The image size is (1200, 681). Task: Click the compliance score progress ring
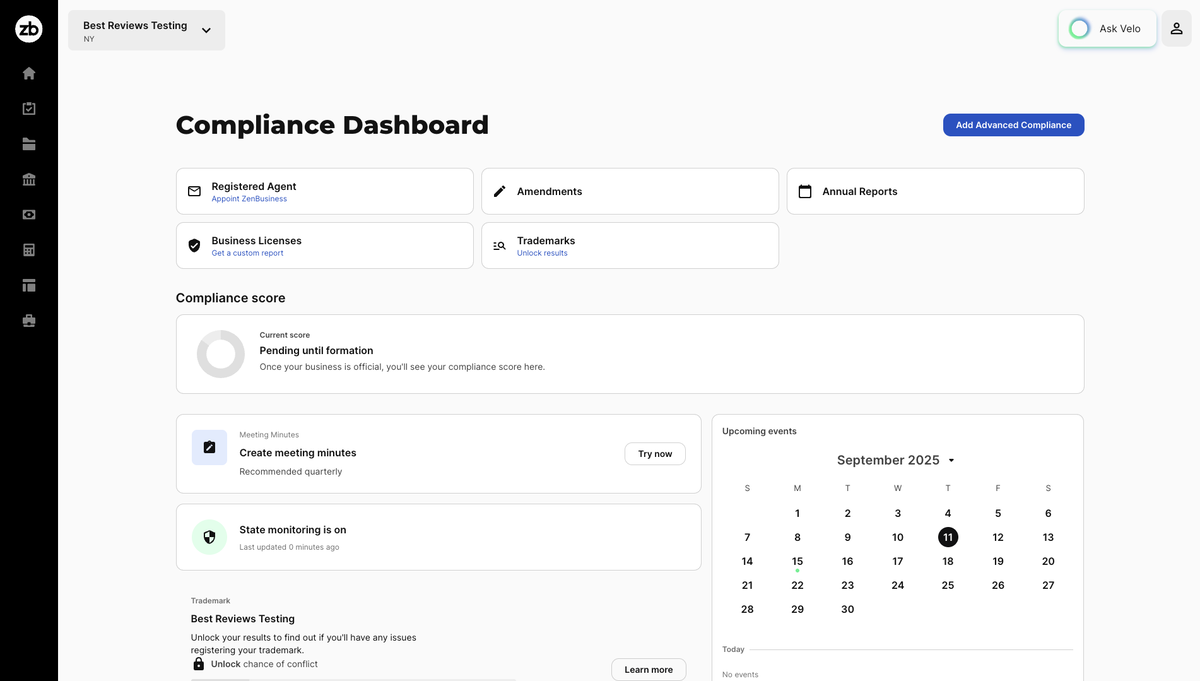[x=220, y=353]
